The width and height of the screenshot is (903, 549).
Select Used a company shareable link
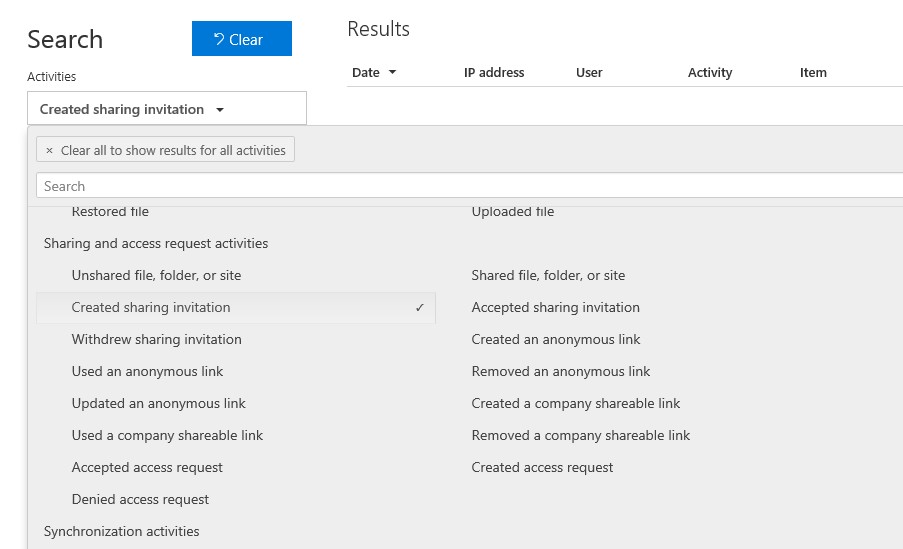click(x=167, y=436)
